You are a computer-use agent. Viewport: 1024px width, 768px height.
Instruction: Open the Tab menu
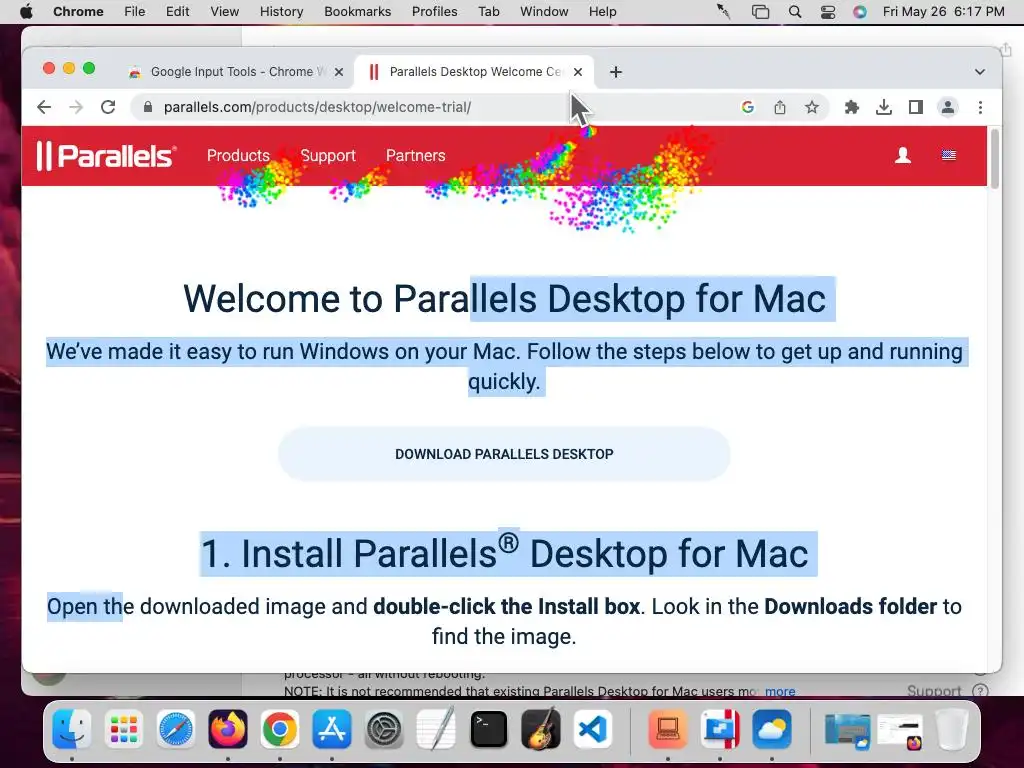(x=488, y=12)
